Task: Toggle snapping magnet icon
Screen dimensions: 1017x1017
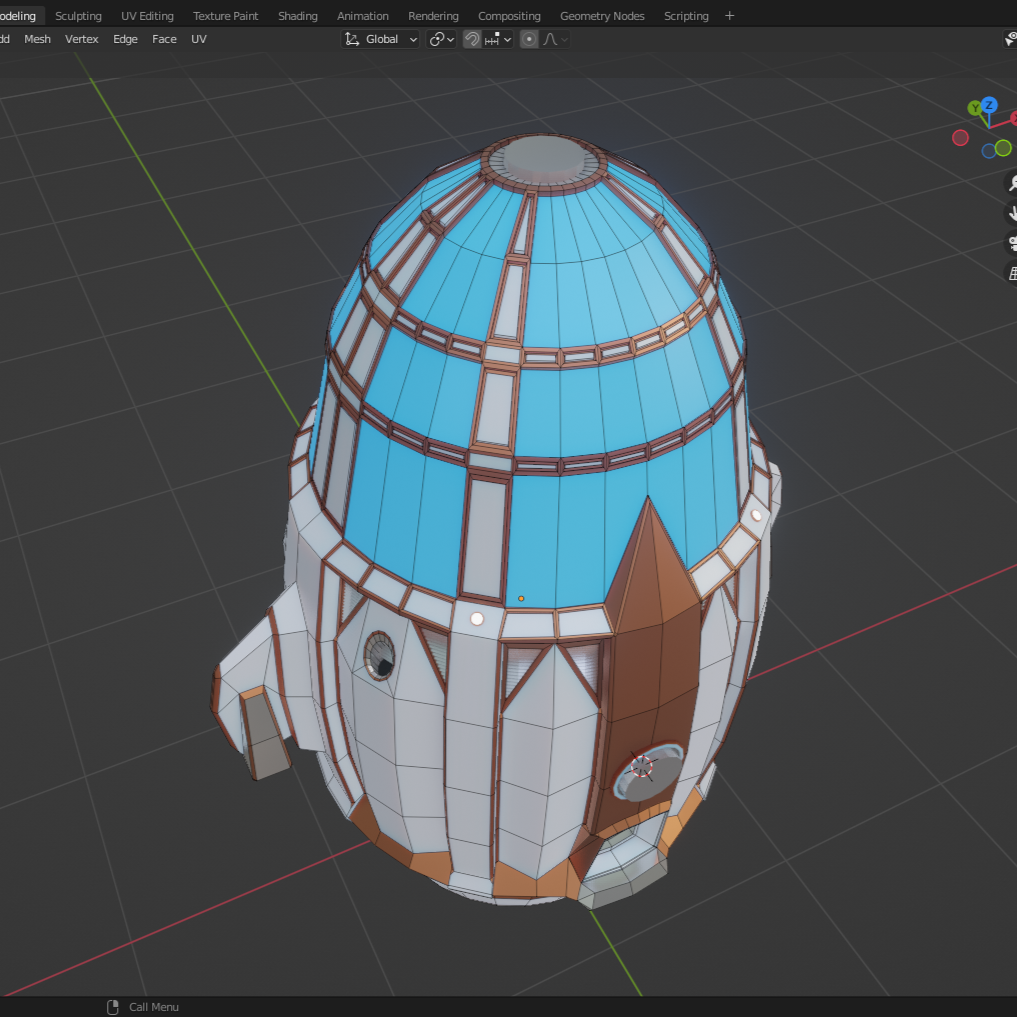Action: coord(472,39)
